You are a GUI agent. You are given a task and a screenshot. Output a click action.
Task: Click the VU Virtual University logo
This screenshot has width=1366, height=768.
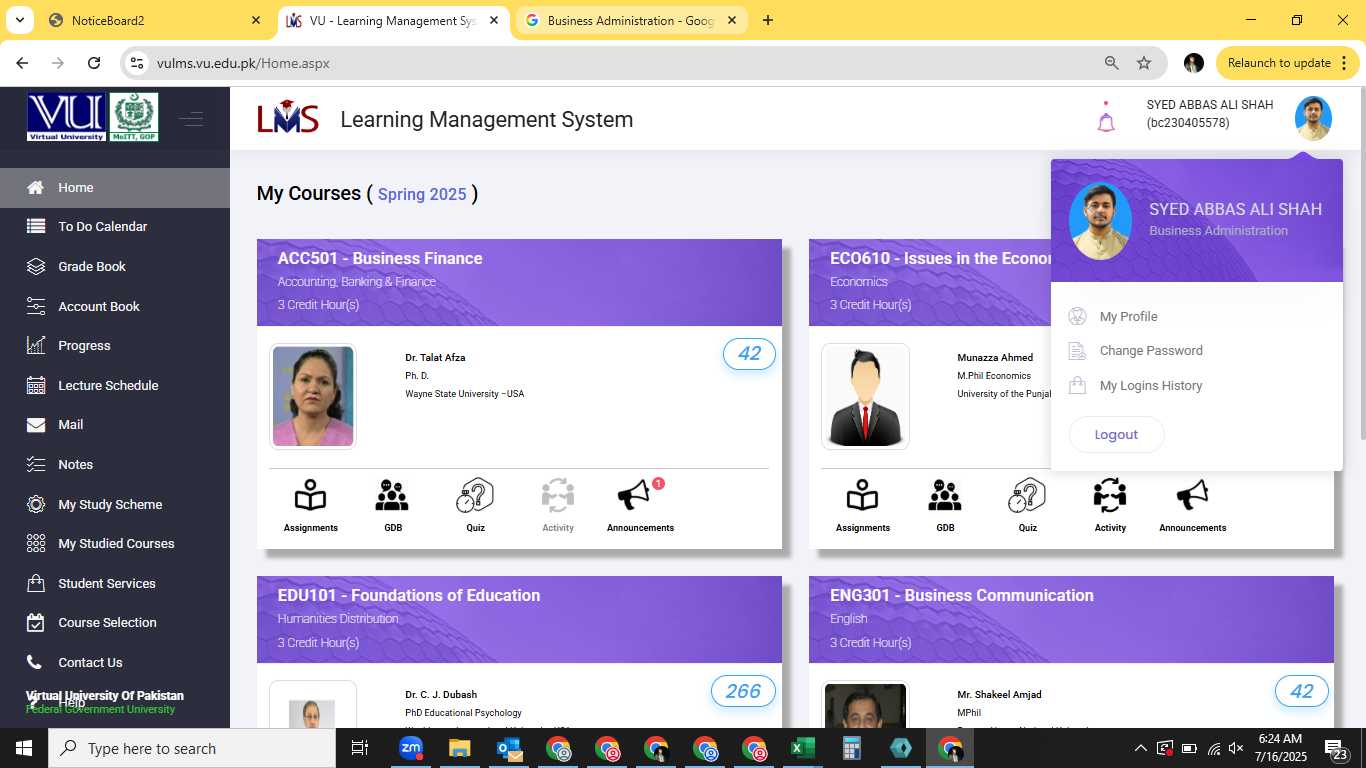66,117
